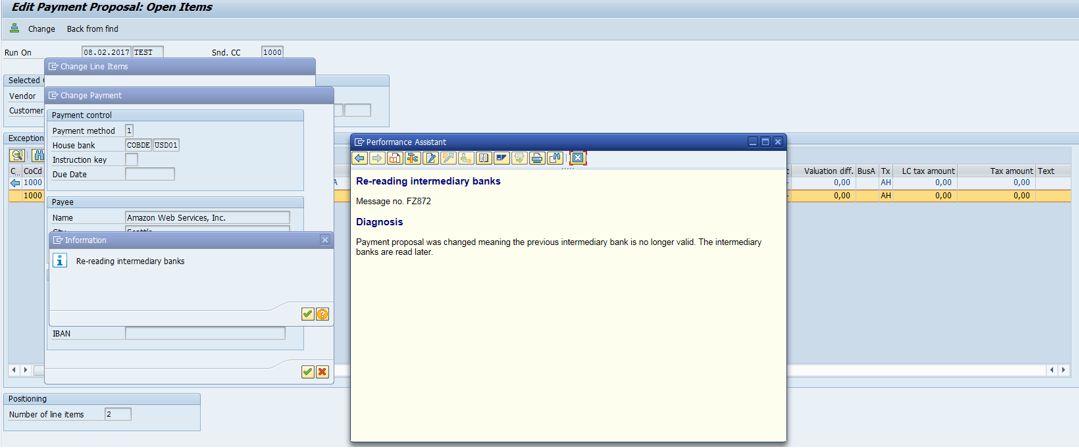Confirm the Information dialog with green checkmark
1079x448 pixels.
pos(308,314)
